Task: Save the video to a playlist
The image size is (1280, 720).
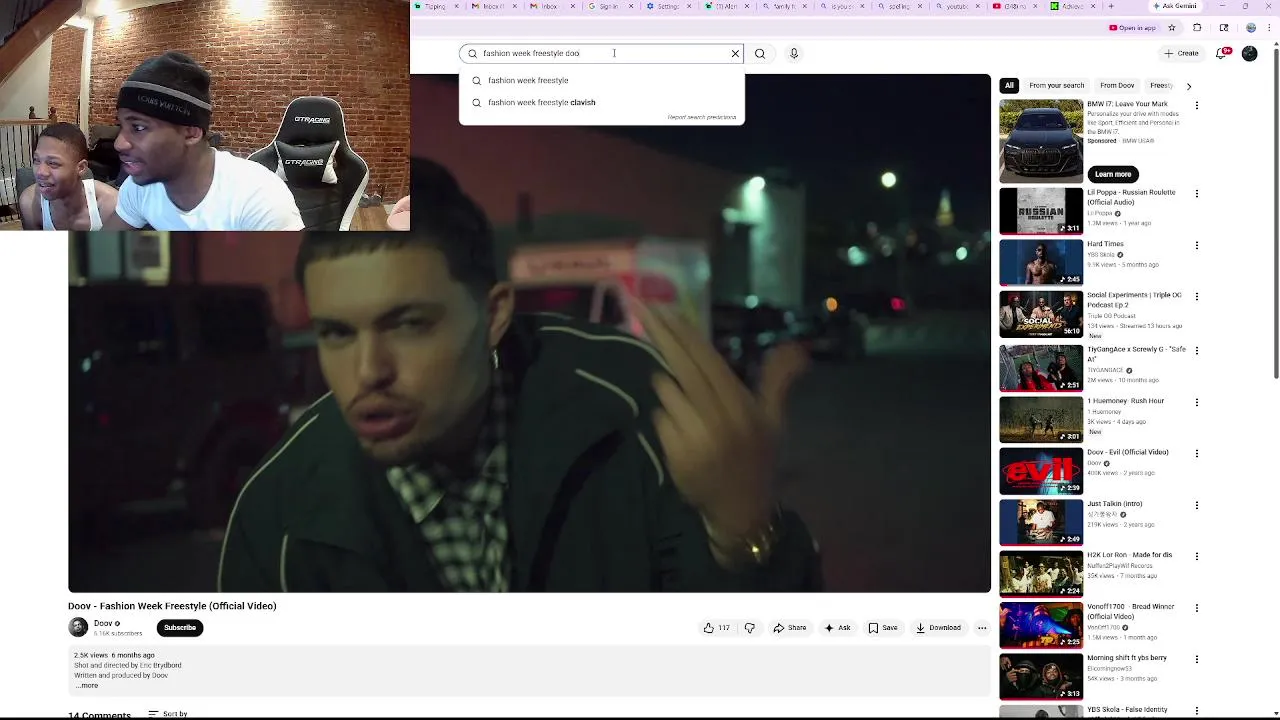Action: [883, 628]
